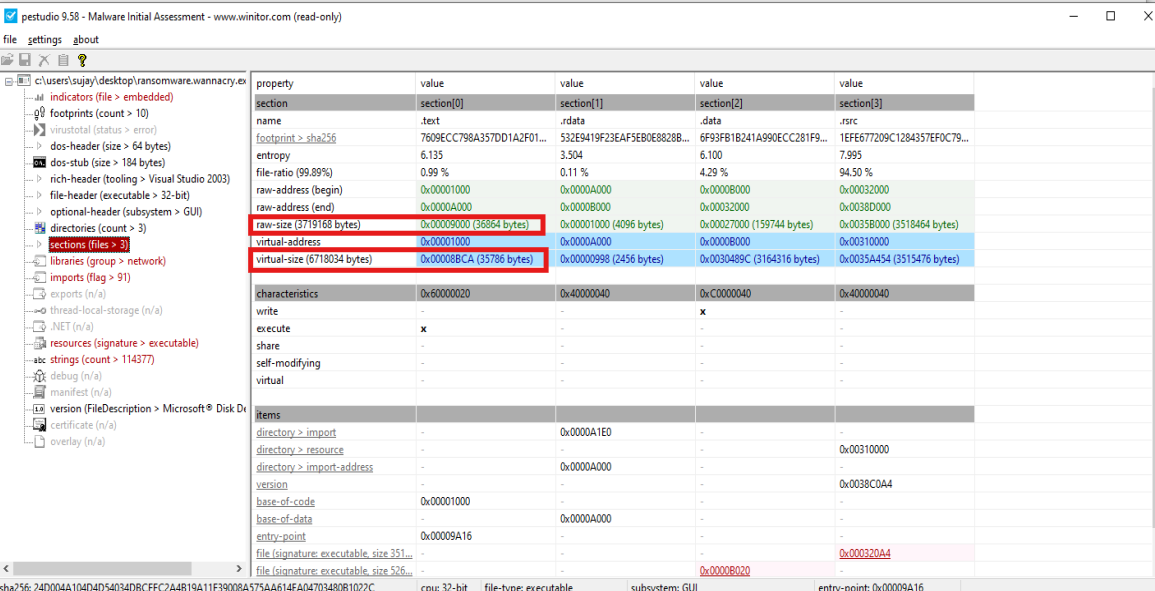Expand the sections tree node arrow
This screenshot has height=591, width=1155.
pyautogui.click(x=40, y=244)
